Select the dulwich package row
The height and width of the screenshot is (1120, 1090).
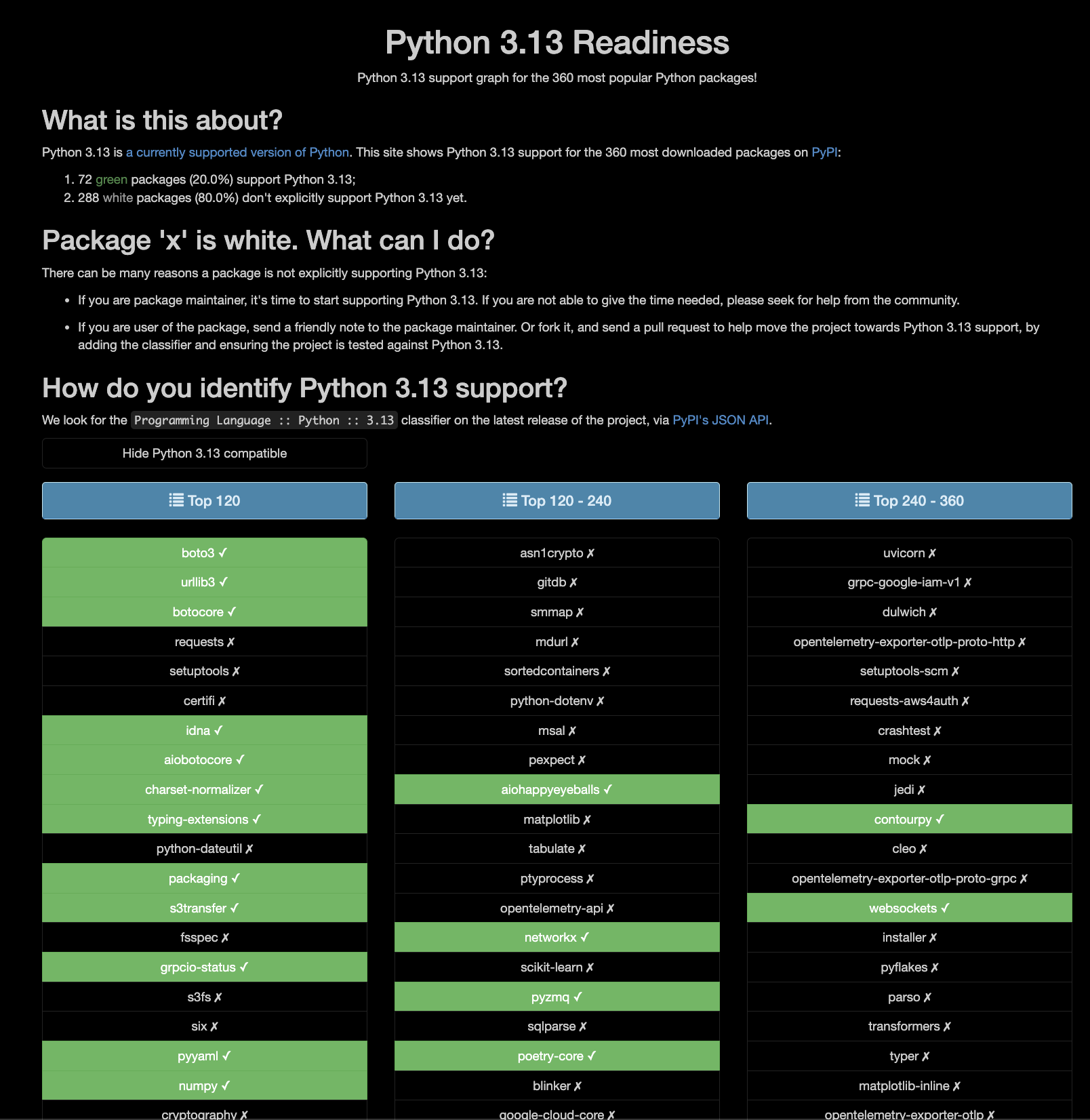click(x=910, y=612)
